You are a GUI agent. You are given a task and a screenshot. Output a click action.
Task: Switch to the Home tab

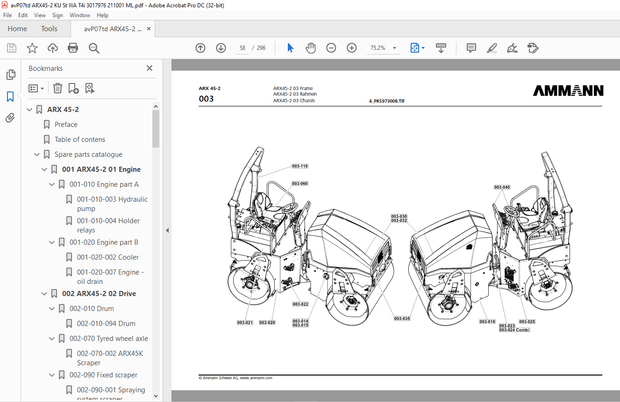tap(17, 29)
